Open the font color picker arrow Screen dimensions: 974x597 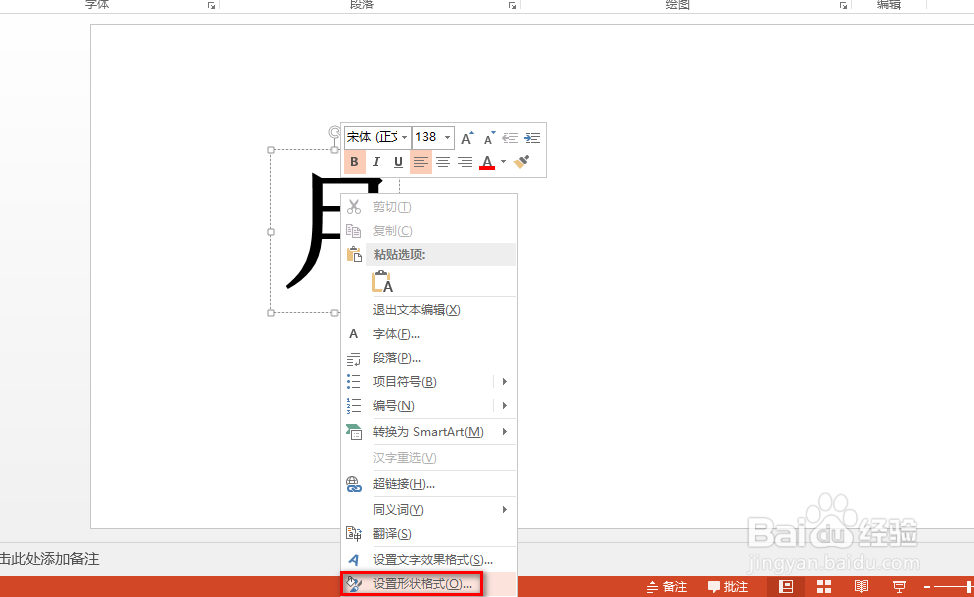[x=503, y=161]
